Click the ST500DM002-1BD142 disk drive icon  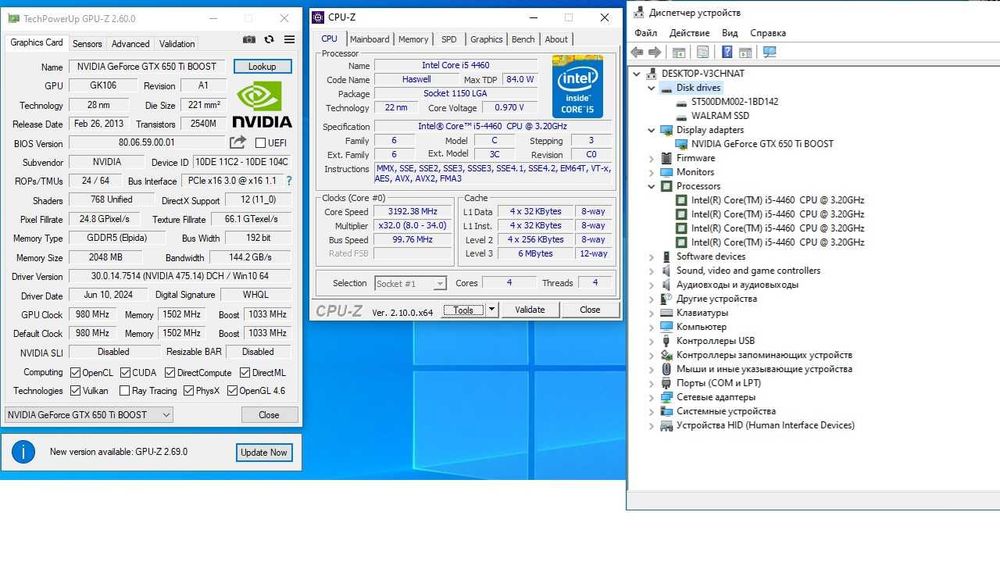(x=681, y=102)
